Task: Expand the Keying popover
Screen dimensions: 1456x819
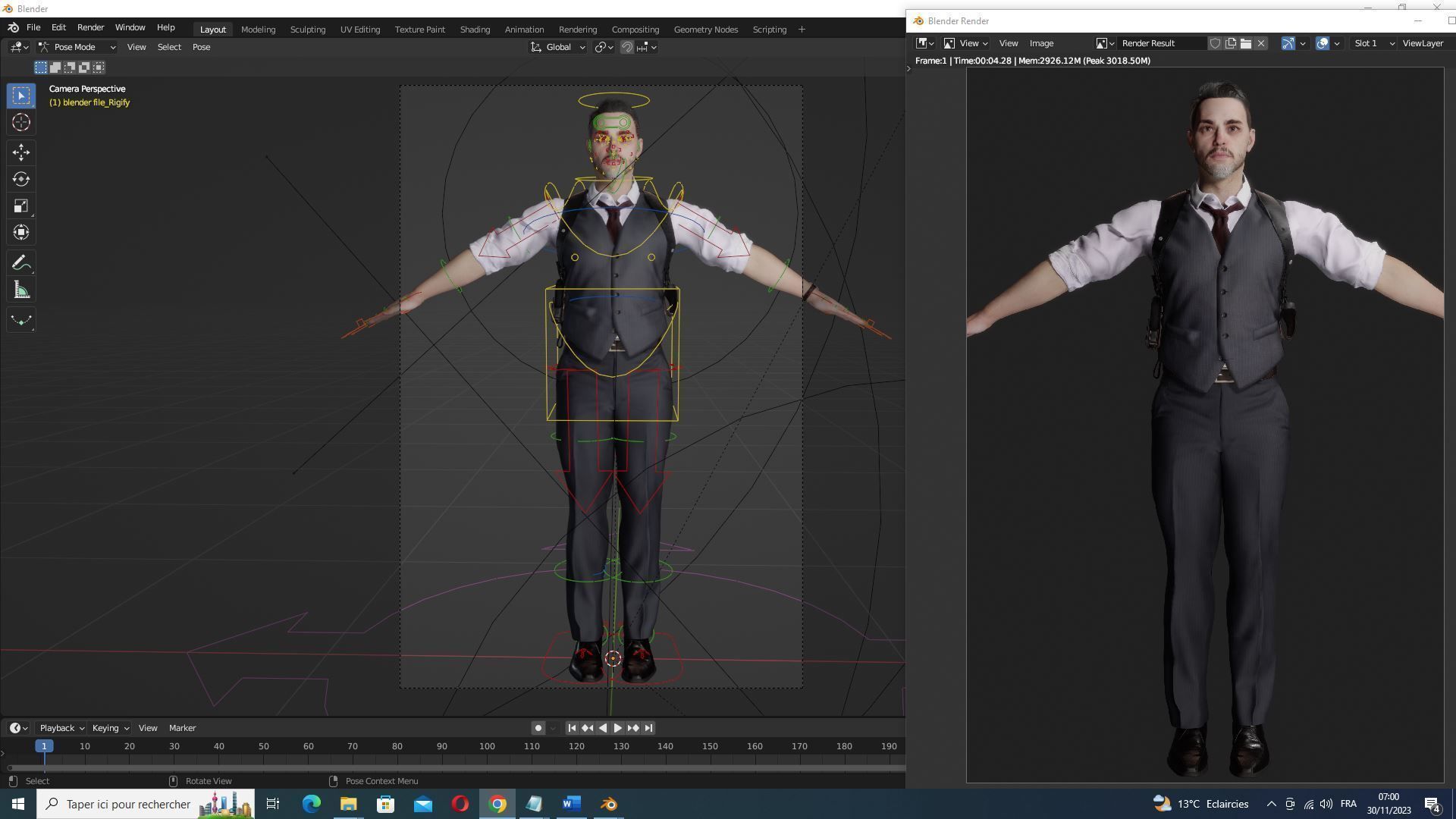Action: [110, 728]
